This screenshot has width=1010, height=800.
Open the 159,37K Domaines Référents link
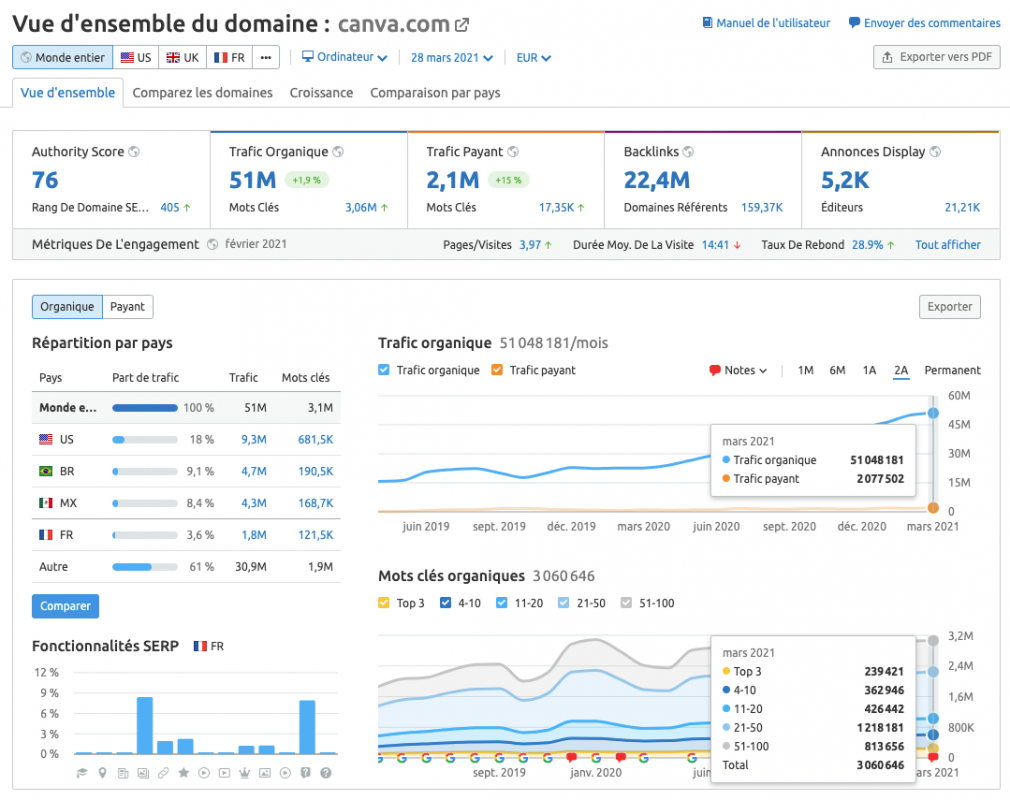762,207
